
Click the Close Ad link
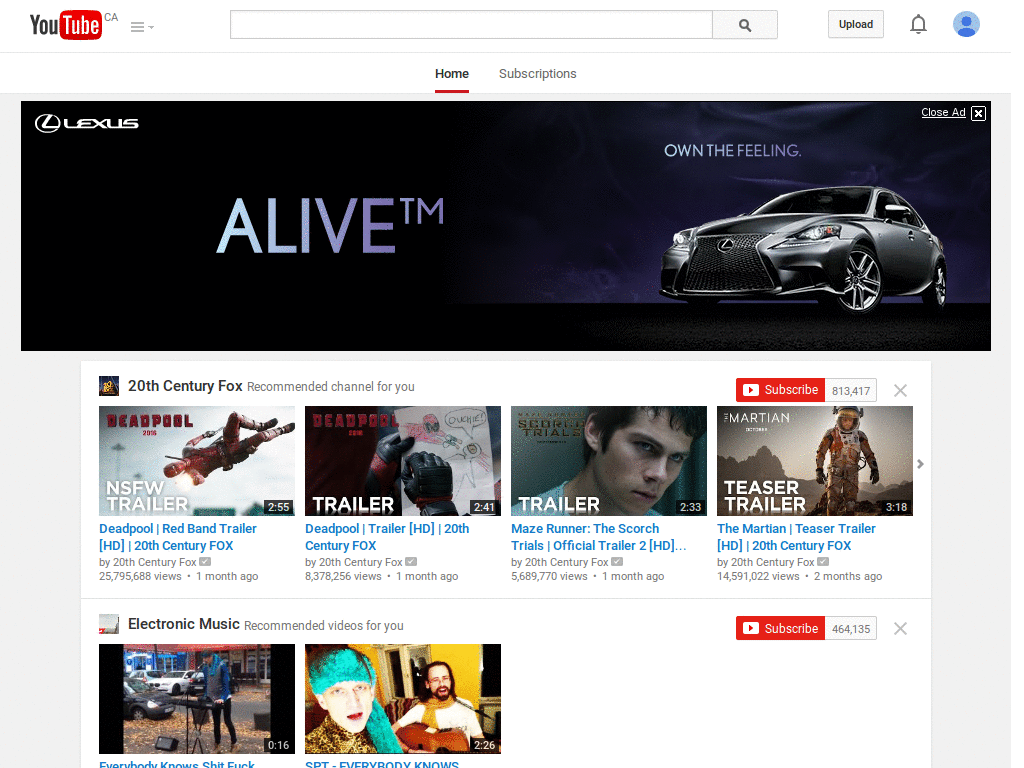tap(943, 112)
